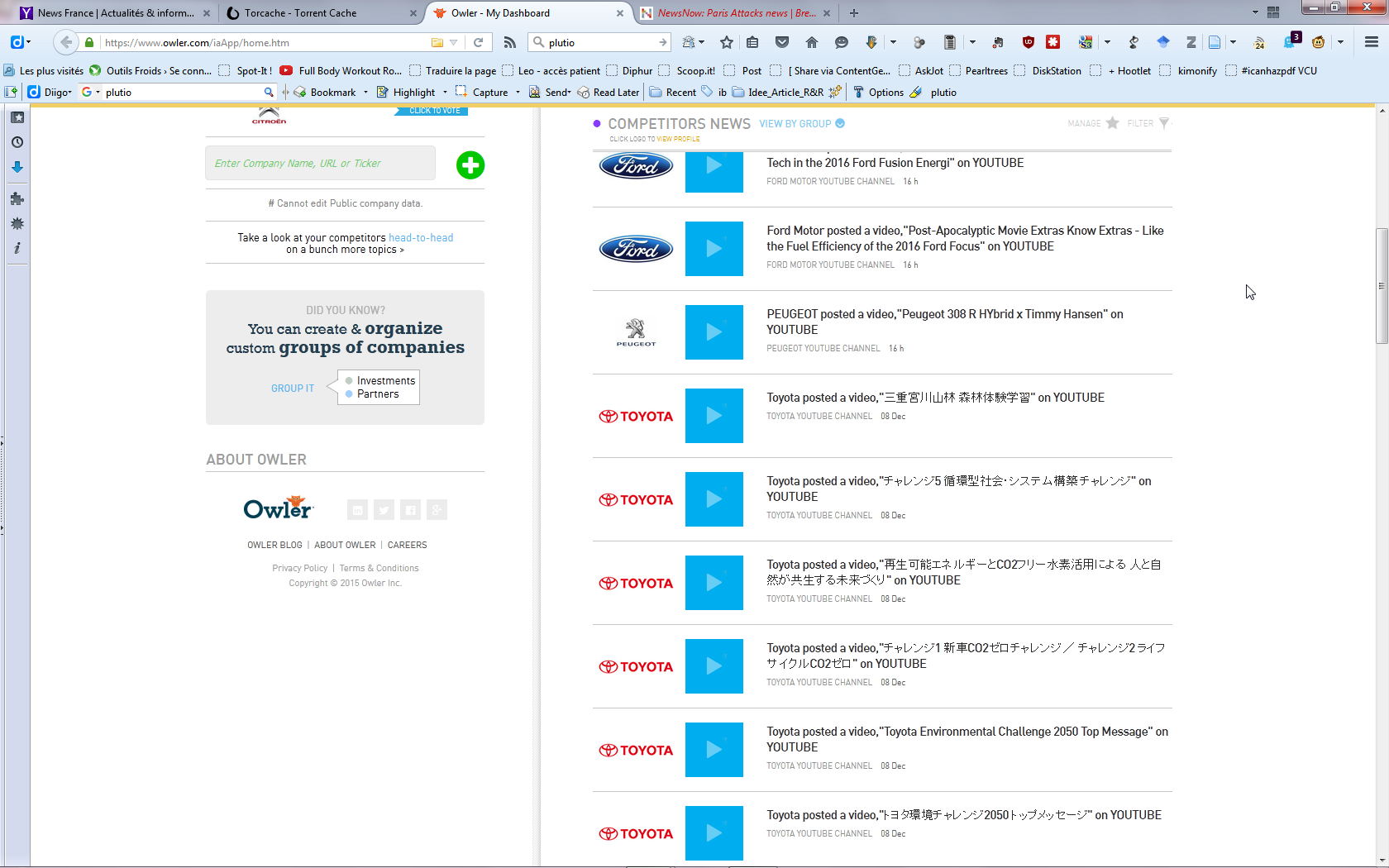
Task: Open the tab list dropdown arrow
Action: point(1255,12)
